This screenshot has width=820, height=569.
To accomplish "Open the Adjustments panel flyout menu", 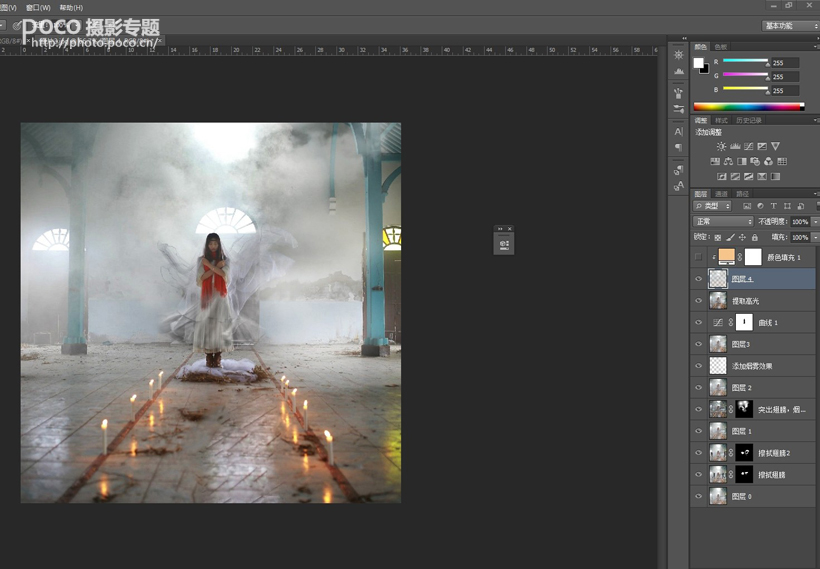I will pos(816,120).
